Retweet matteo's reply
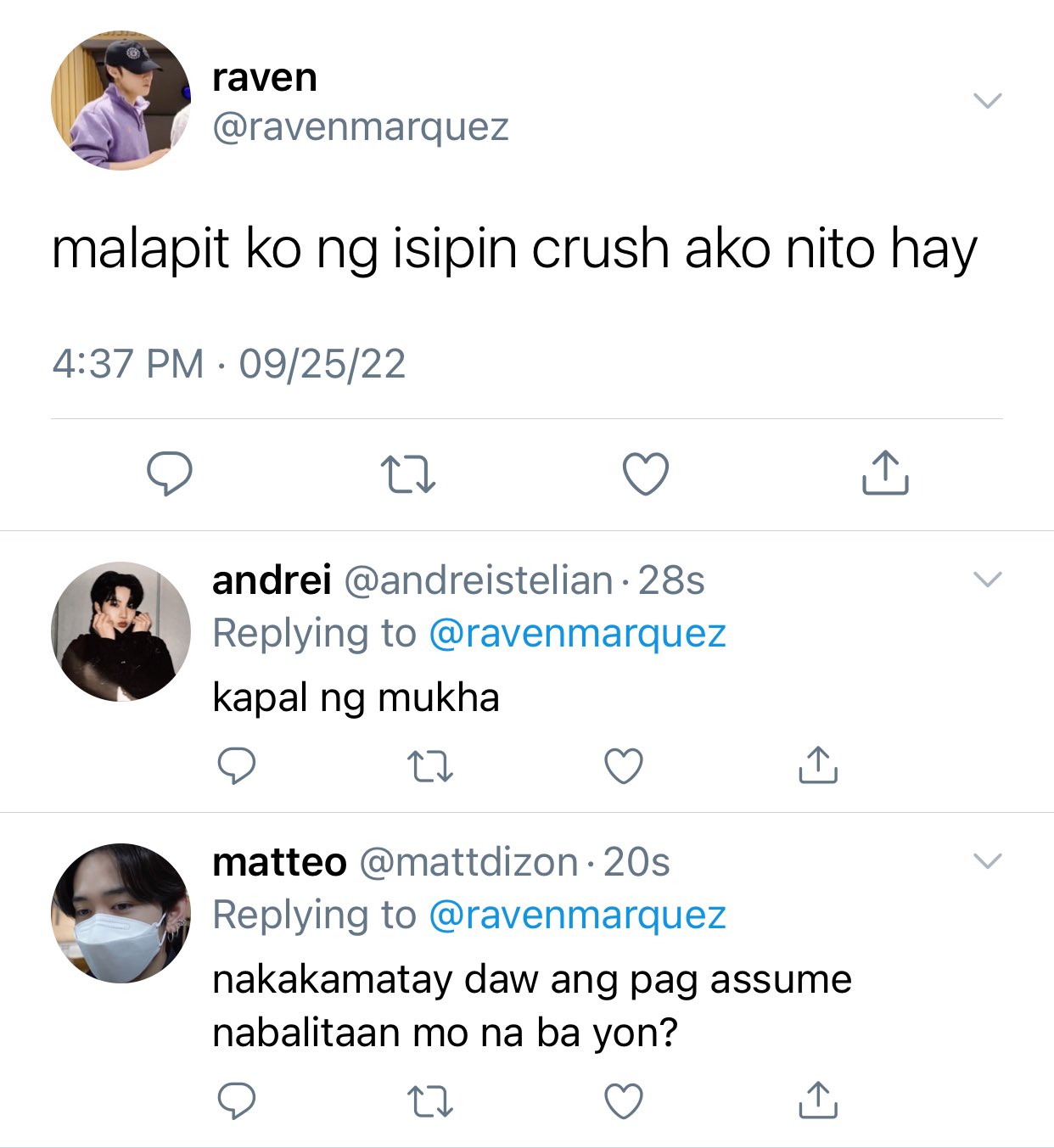The image size is (1054, 1148). coord(430,1101)
